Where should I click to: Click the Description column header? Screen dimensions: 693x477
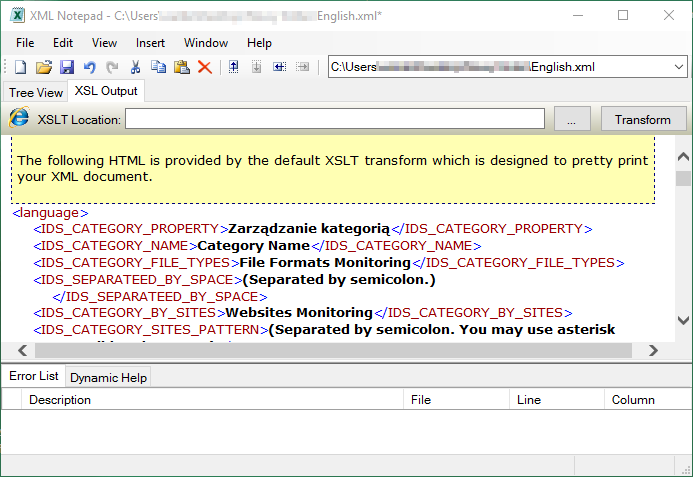(213, 400)
